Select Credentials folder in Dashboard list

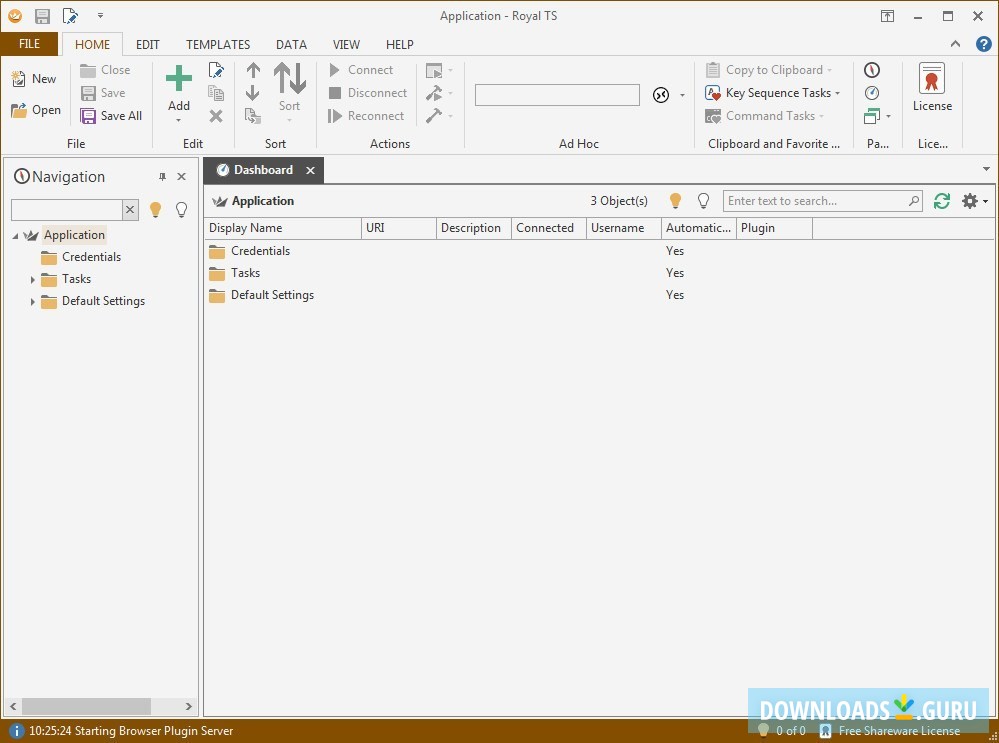(260, 251)
